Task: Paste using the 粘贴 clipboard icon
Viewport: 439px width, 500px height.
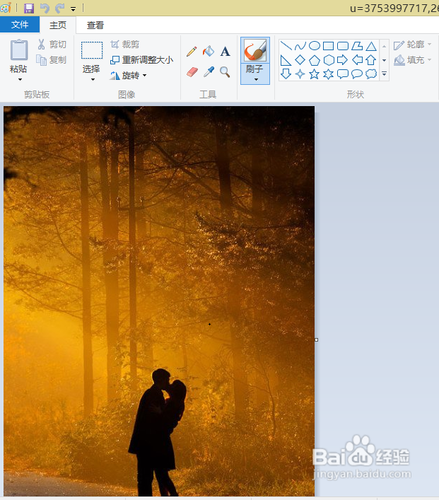Action: pyautogui.click(x=19, y=50)
